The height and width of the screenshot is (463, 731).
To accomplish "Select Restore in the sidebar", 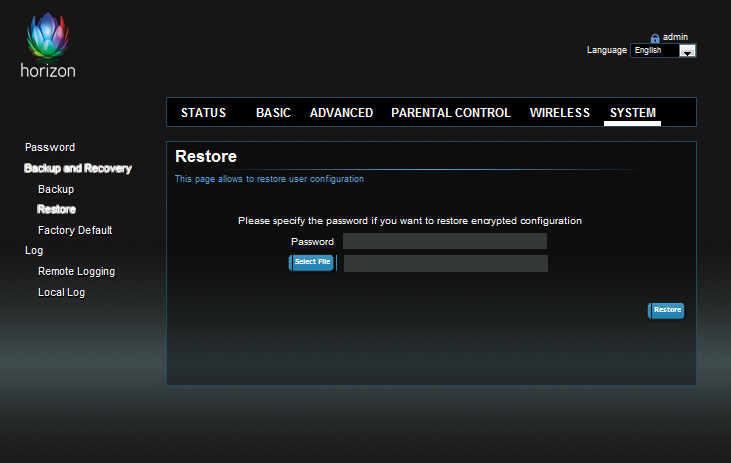I will (56, 209).
